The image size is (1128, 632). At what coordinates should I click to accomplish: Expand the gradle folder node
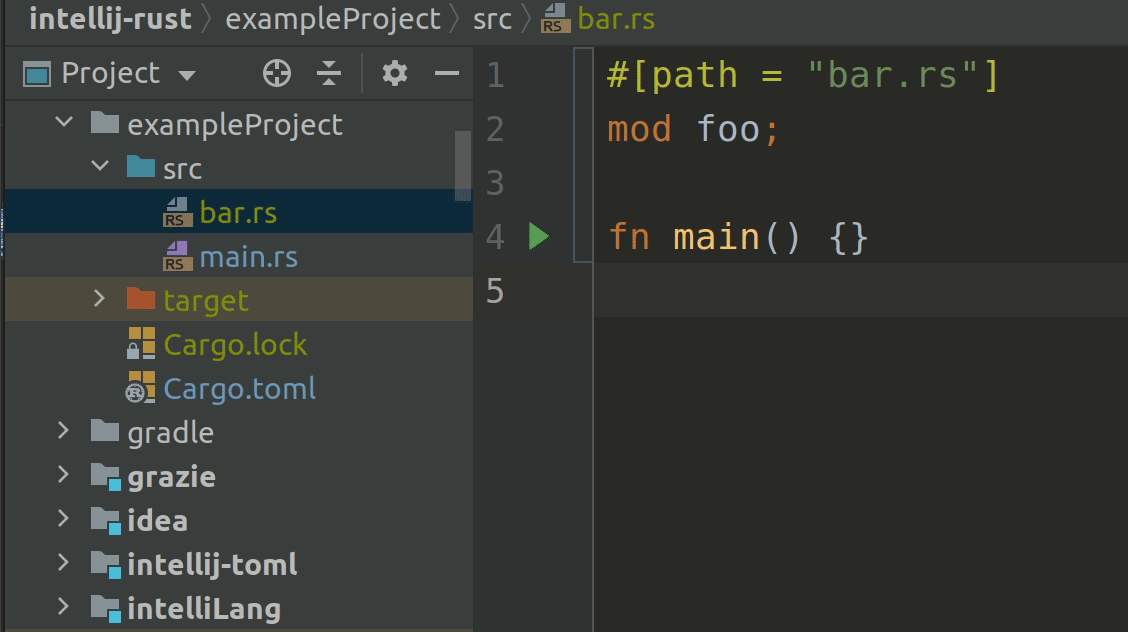click(x=63, y=430)
